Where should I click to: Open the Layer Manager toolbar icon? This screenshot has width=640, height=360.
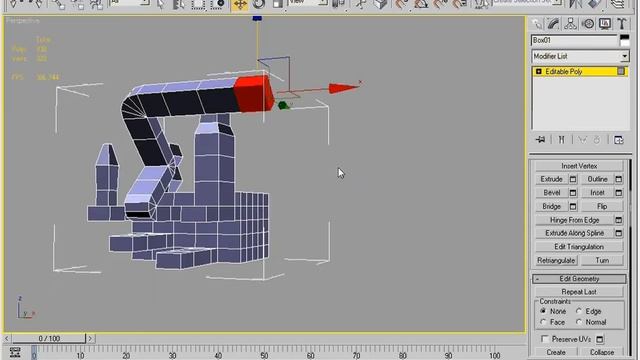click(619, 4)
